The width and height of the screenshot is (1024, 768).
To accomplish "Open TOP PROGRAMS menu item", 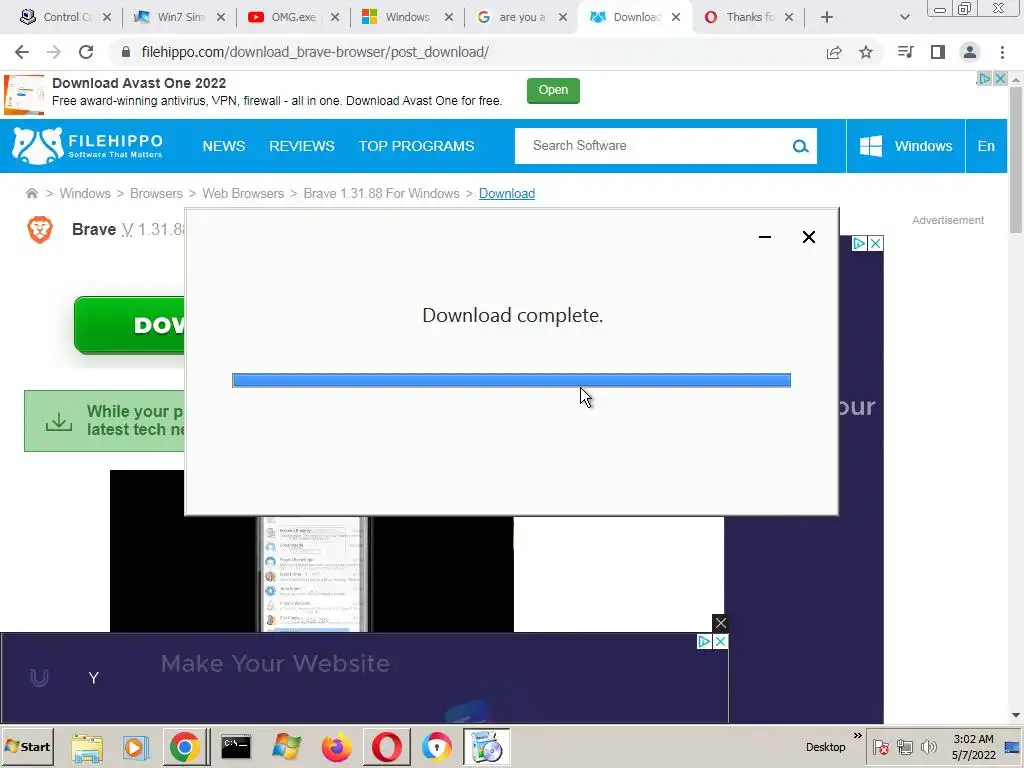I will click(x=416, y=146).
